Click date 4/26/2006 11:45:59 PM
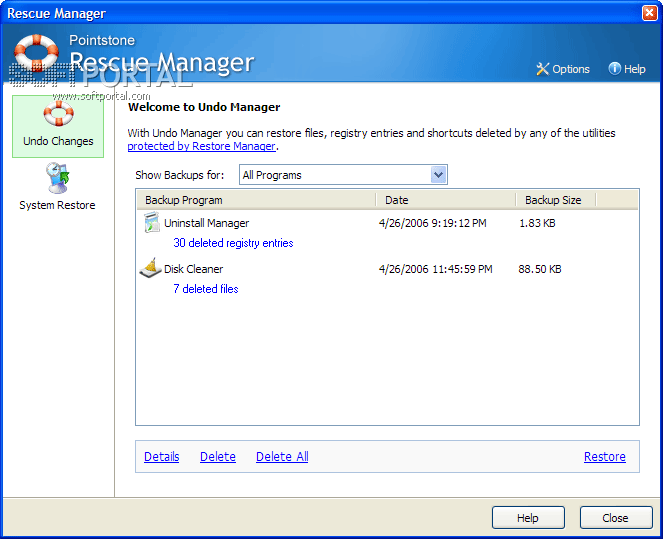Image resolution: width=663 pixels, height=539 pixels. tap(436, 269)
